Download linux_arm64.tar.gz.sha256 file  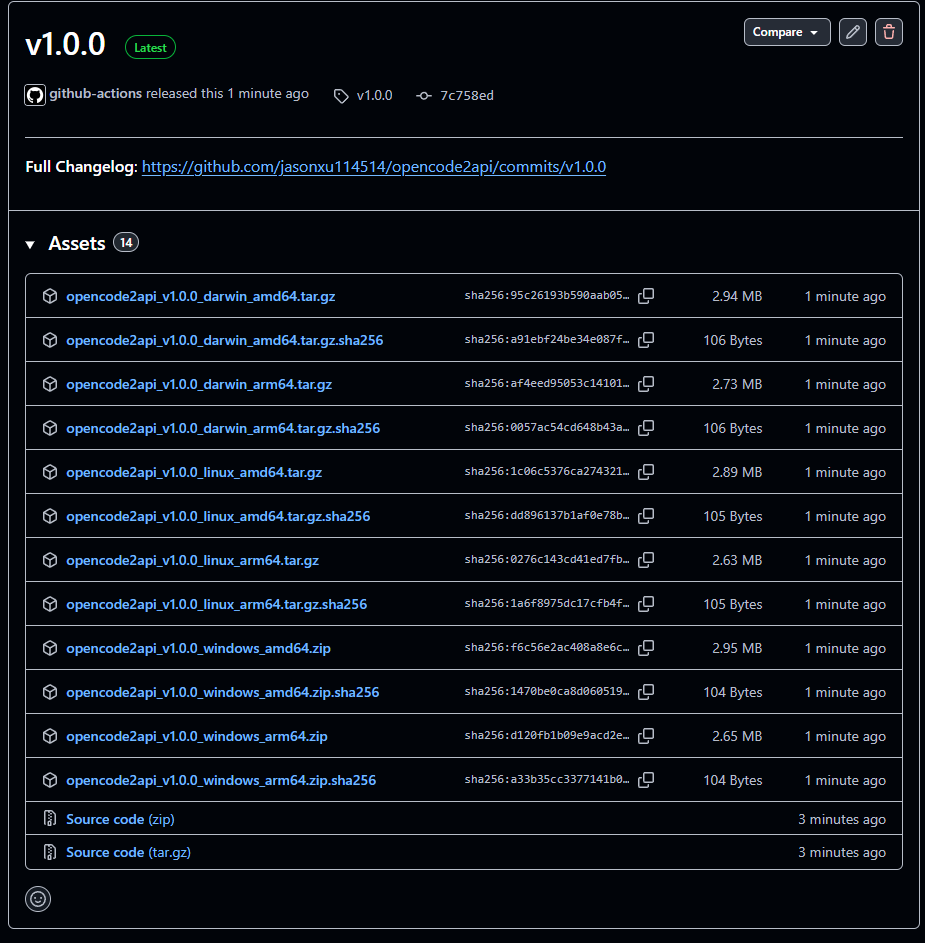(x=217, y=604)
